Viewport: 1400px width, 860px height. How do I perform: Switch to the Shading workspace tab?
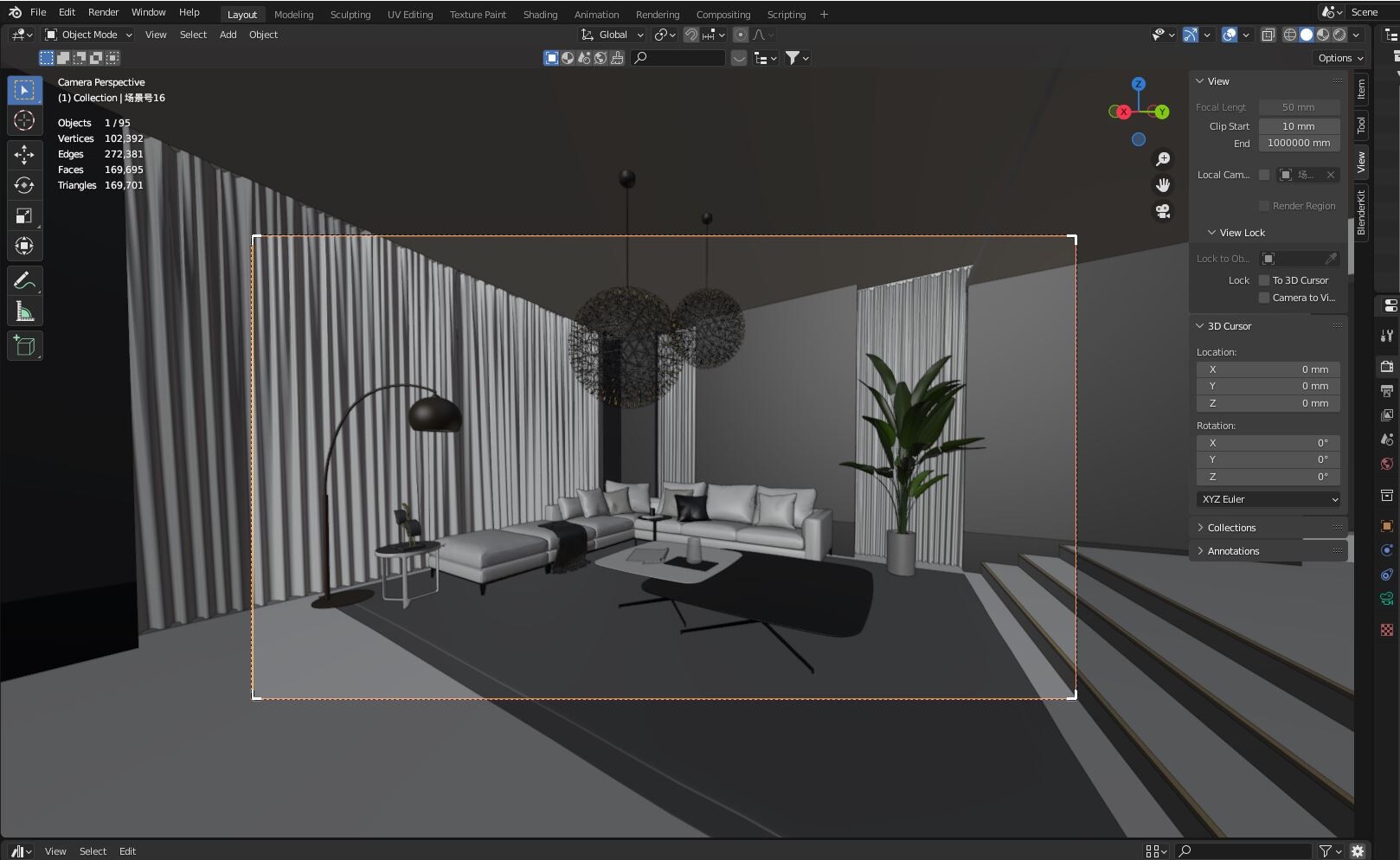540,14
